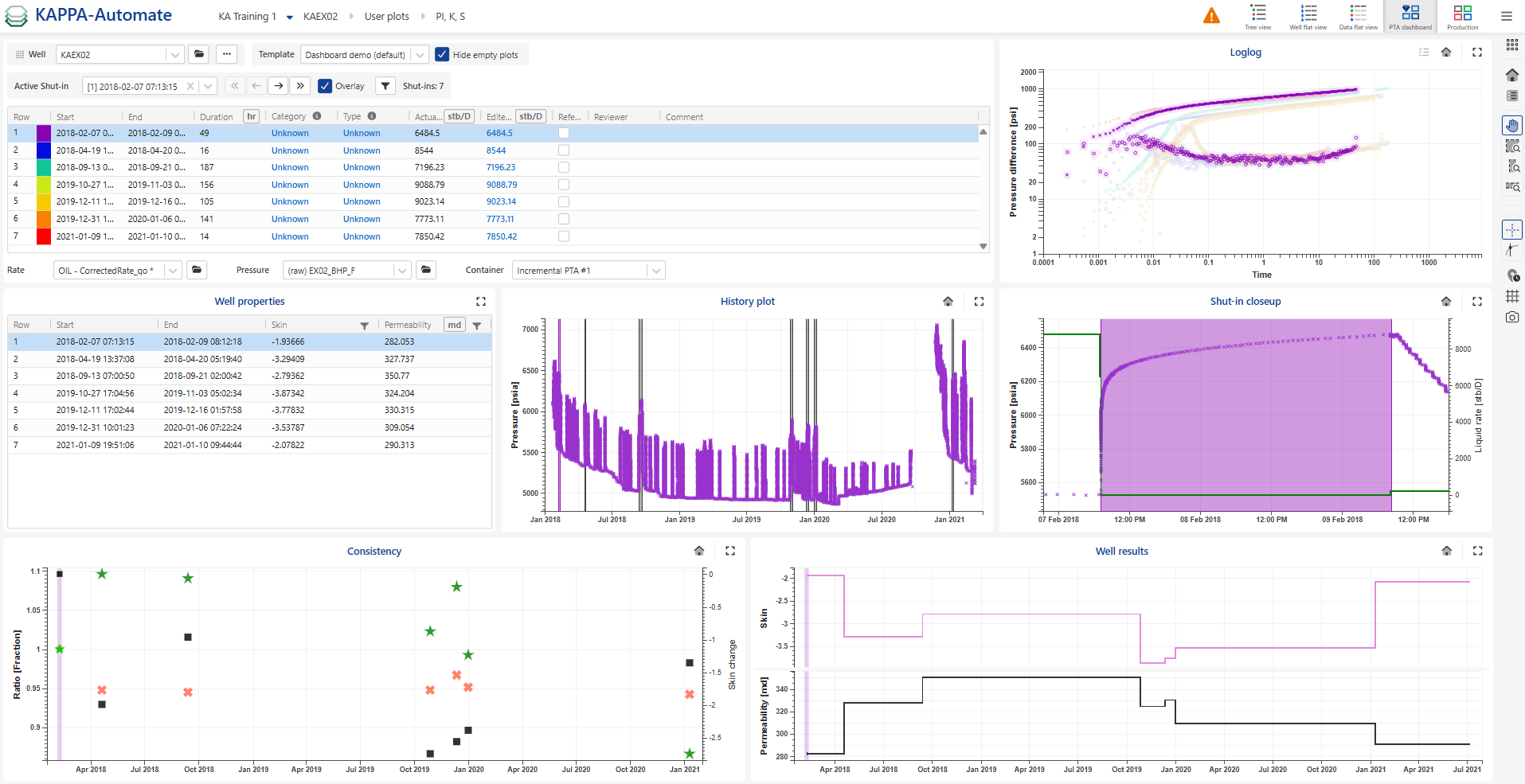1525x784 pixels.
Task: Activate the rectangle zoom tool
Action: pos(1512,146)
